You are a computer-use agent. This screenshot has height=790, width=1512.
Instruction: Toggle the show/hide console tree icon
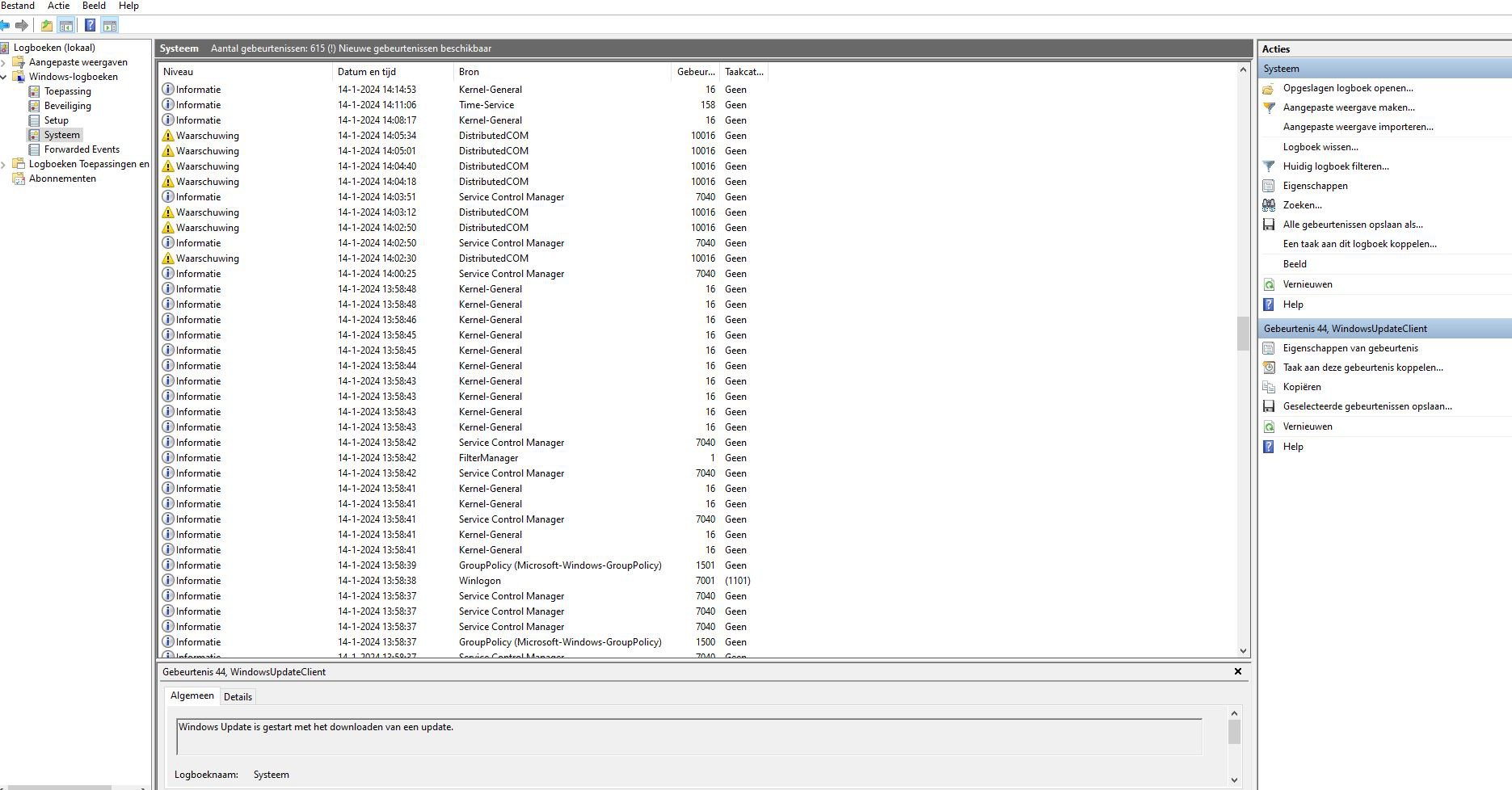click(x=66, y=25)
